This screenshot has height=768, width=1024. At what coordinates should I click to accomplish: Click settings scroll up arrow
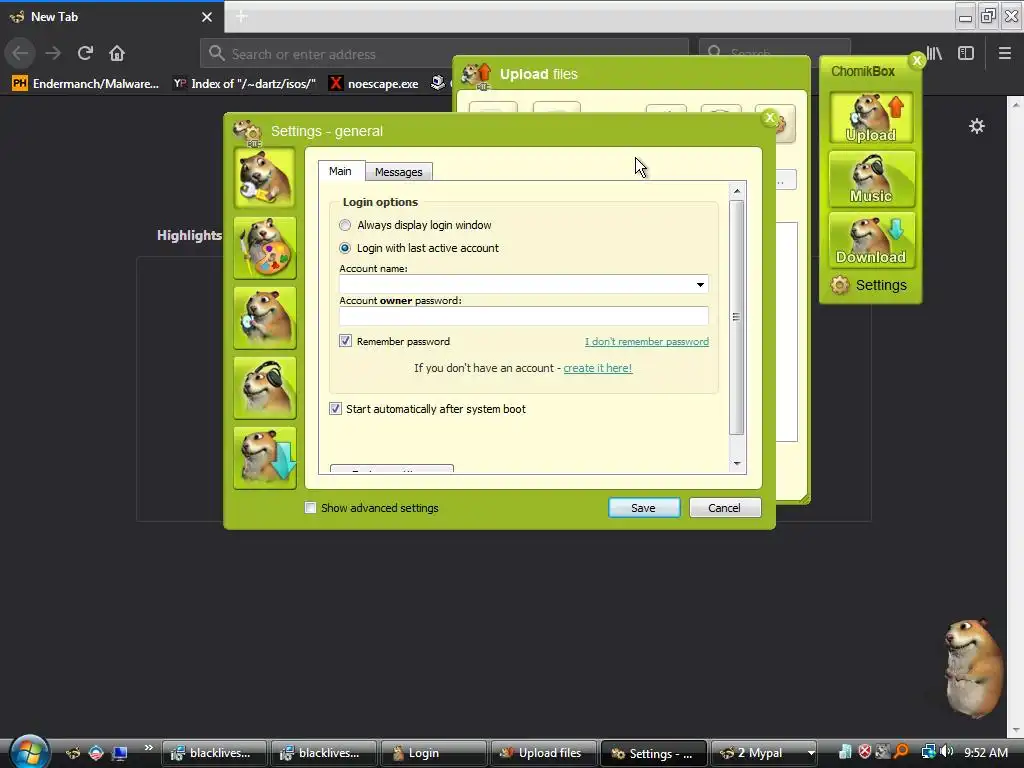[737, 191]
